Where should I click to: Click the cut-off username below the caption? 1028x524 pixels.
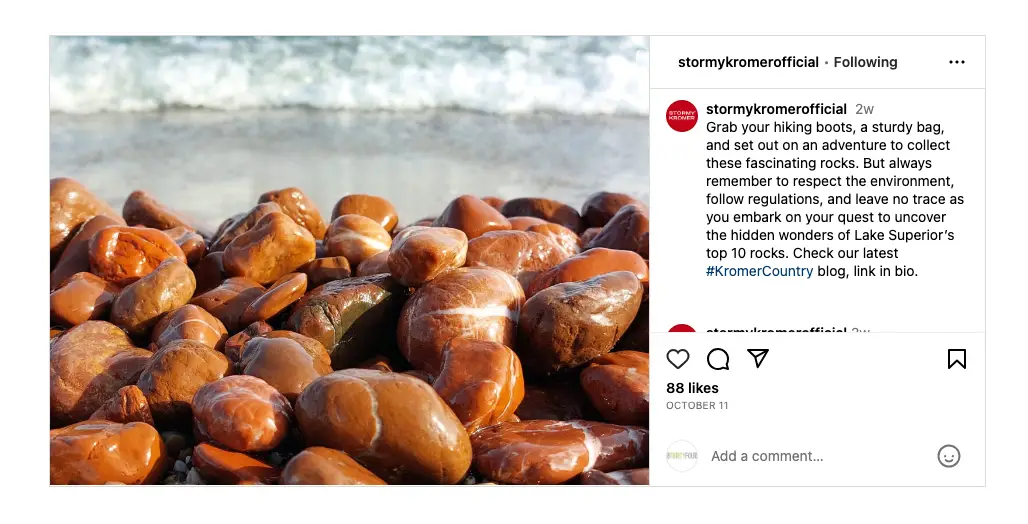point(776,329)
